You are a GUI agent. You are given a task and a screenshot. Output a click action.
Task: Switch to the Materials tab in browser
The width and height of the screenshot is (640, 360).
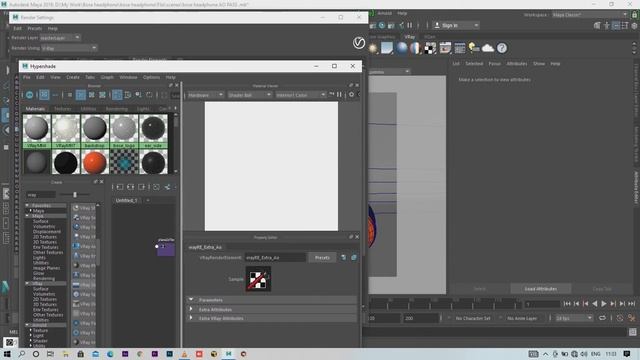(x=35, y=109)
